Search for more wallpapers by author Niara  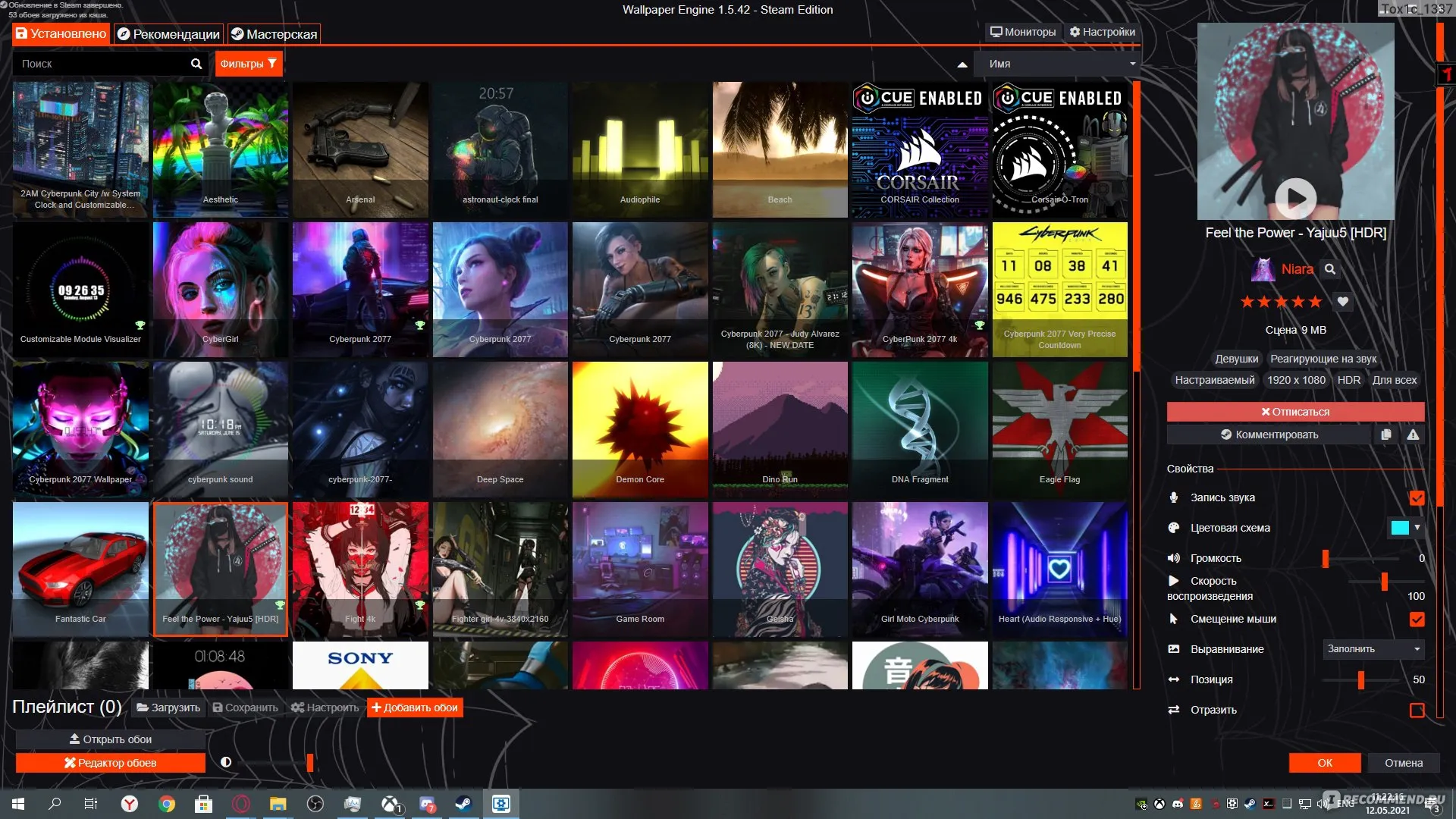(1329, 269)
